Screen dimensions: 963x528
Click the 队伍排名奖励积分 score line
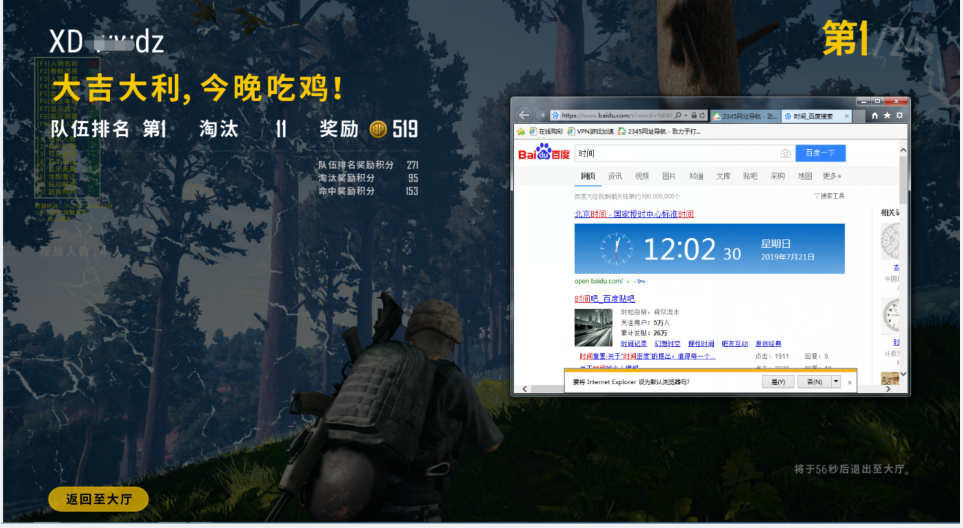pos(368,165)
